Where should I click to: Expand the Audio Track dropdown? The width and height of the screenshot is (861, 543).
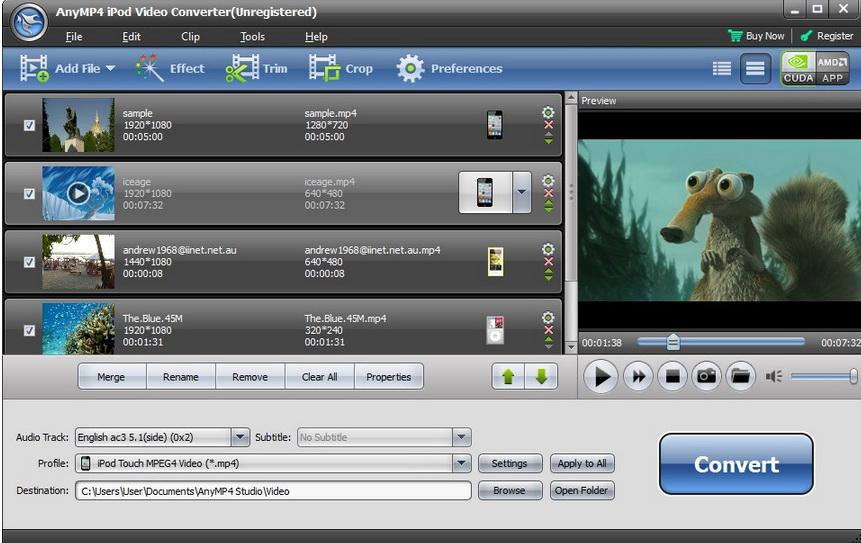pos(240,437)
